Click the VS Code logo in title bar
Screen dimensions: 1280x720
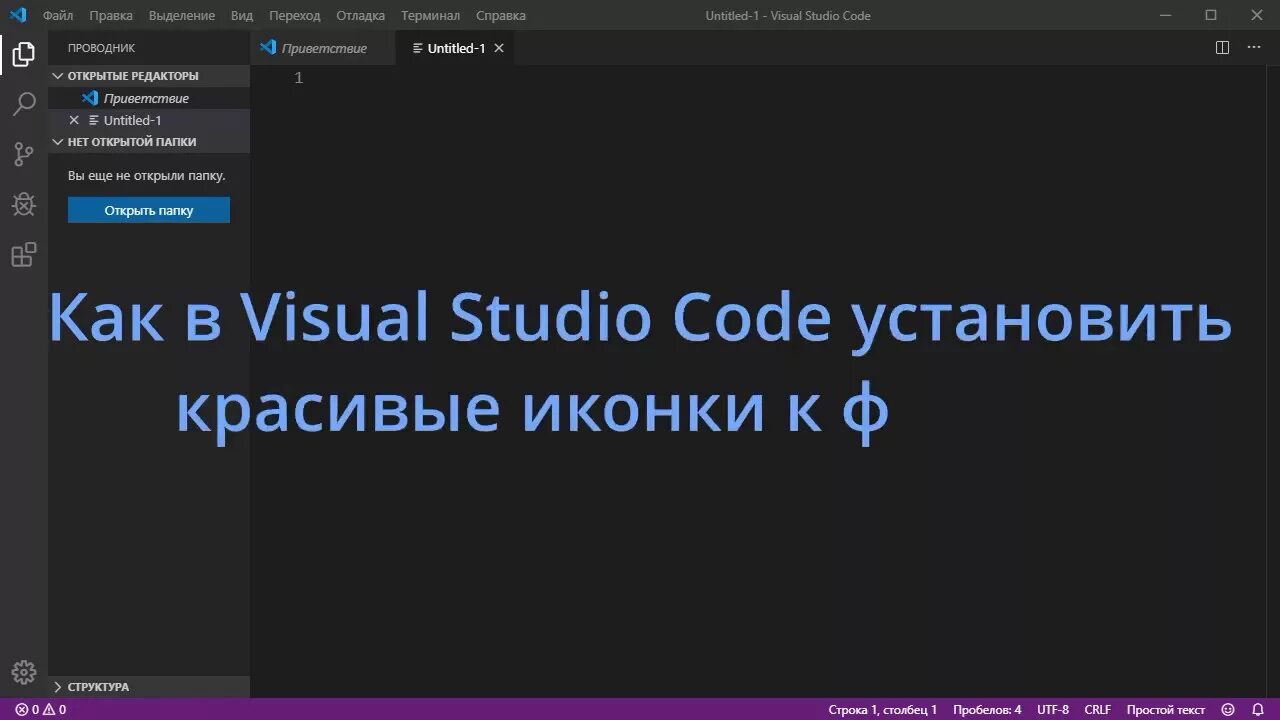(18, 15)
